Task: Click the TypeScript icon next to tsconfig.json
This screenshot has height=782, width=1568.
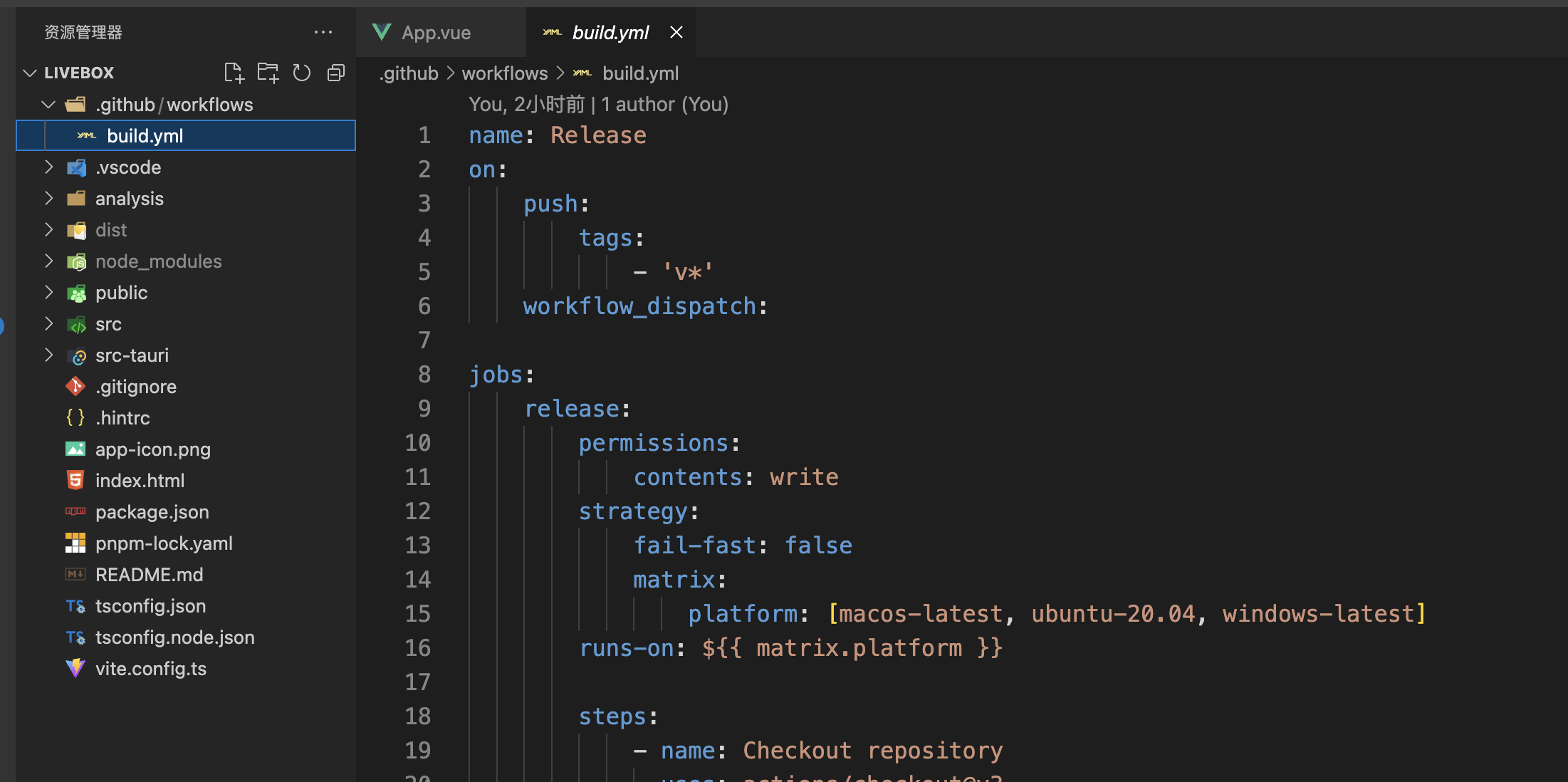Action: 75,605
